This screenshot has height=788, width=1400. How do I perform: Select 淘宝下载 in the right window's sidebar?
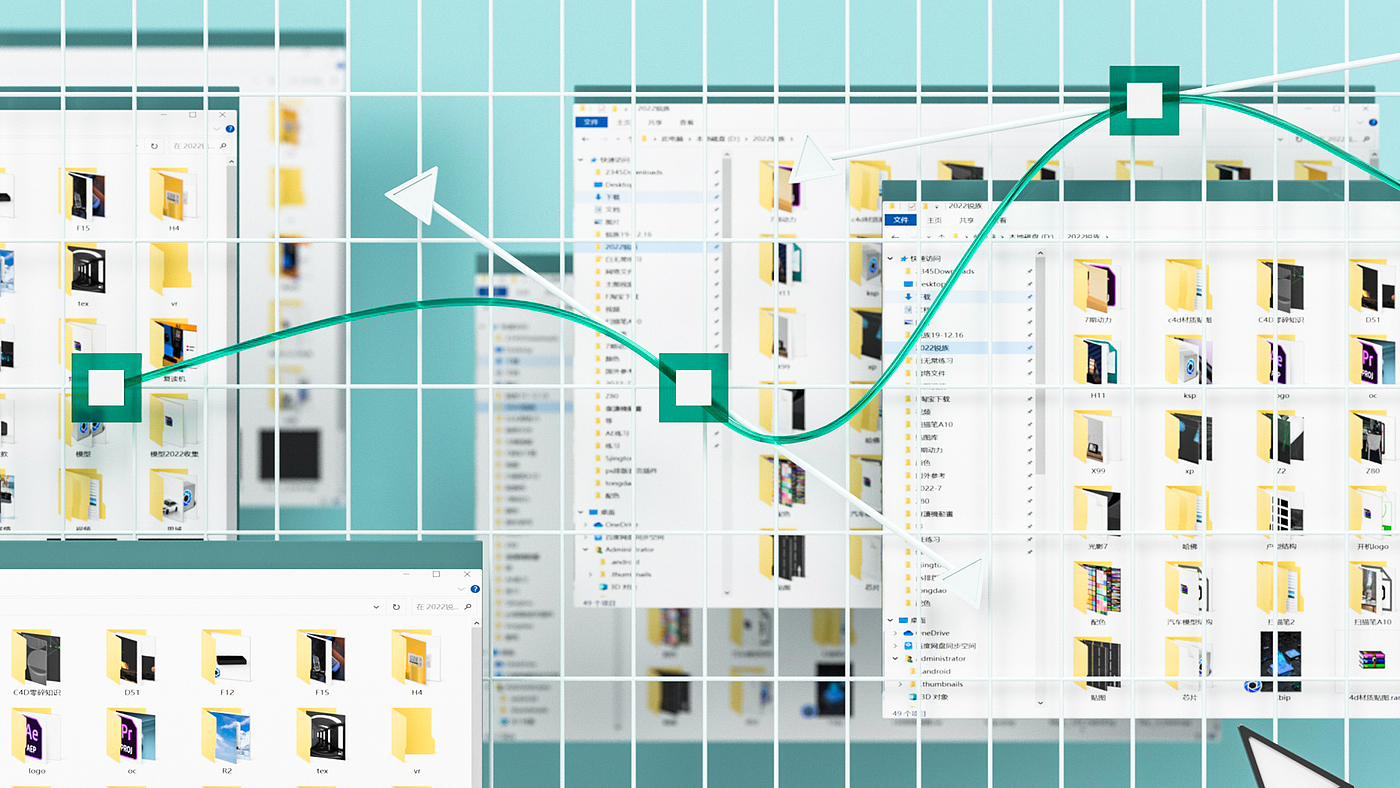935,398
